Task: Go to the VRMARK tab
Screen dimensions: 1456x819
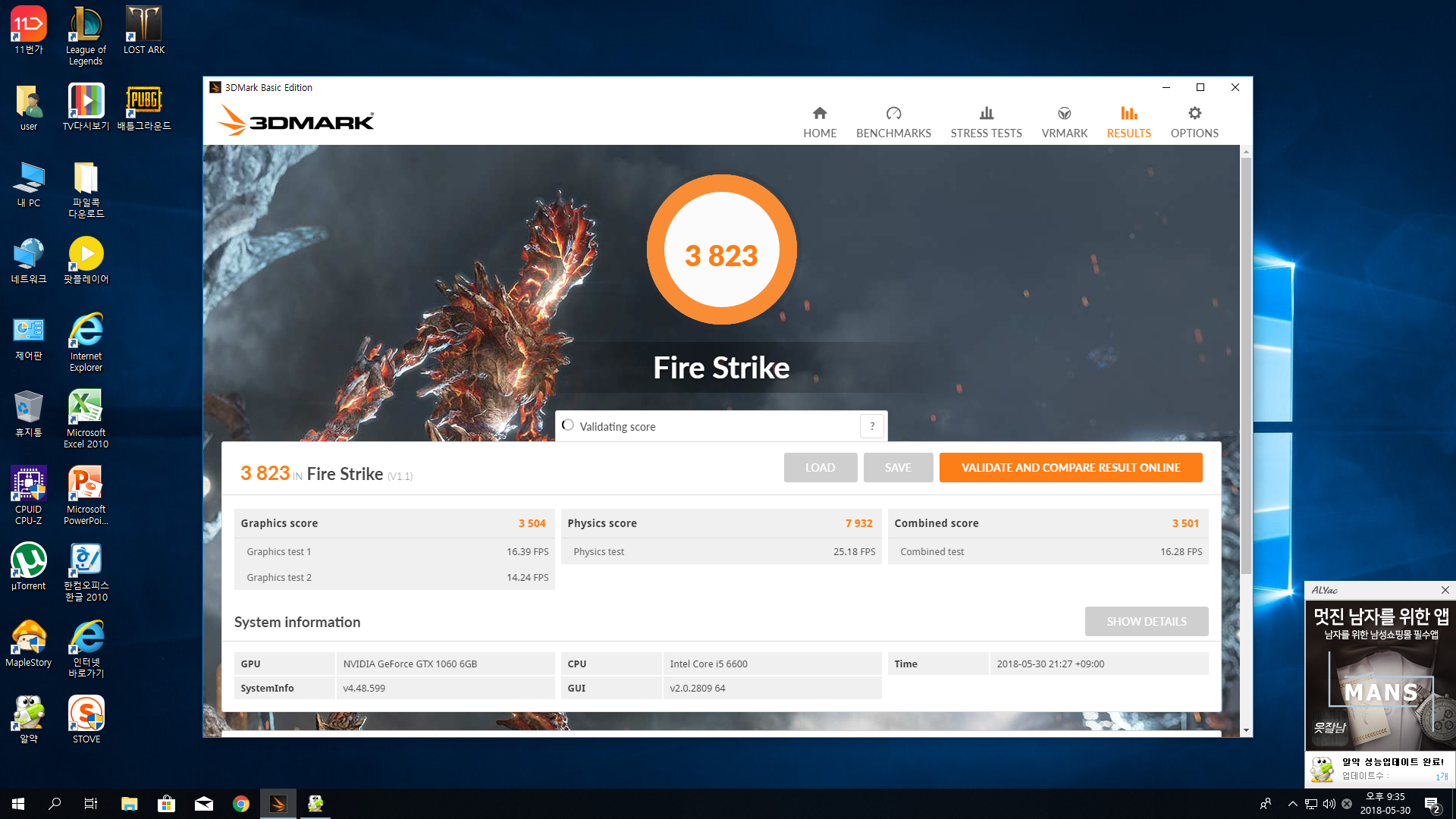Action: (x=1064, y=122)
